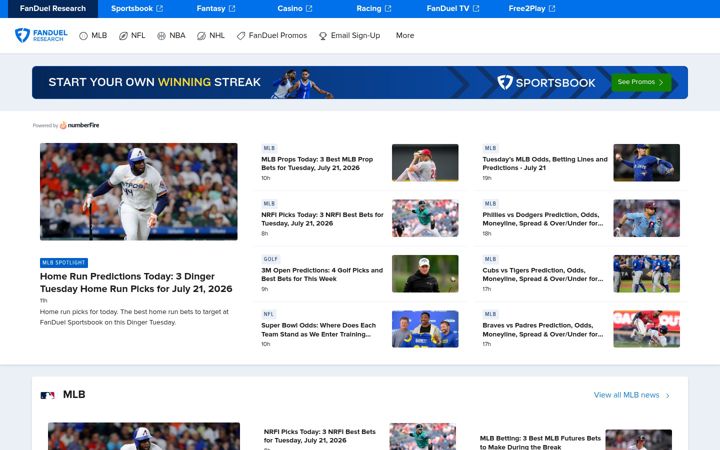
Task: Open Phillies vs Dodgers Prediction article
Action: tap(543, 219)
